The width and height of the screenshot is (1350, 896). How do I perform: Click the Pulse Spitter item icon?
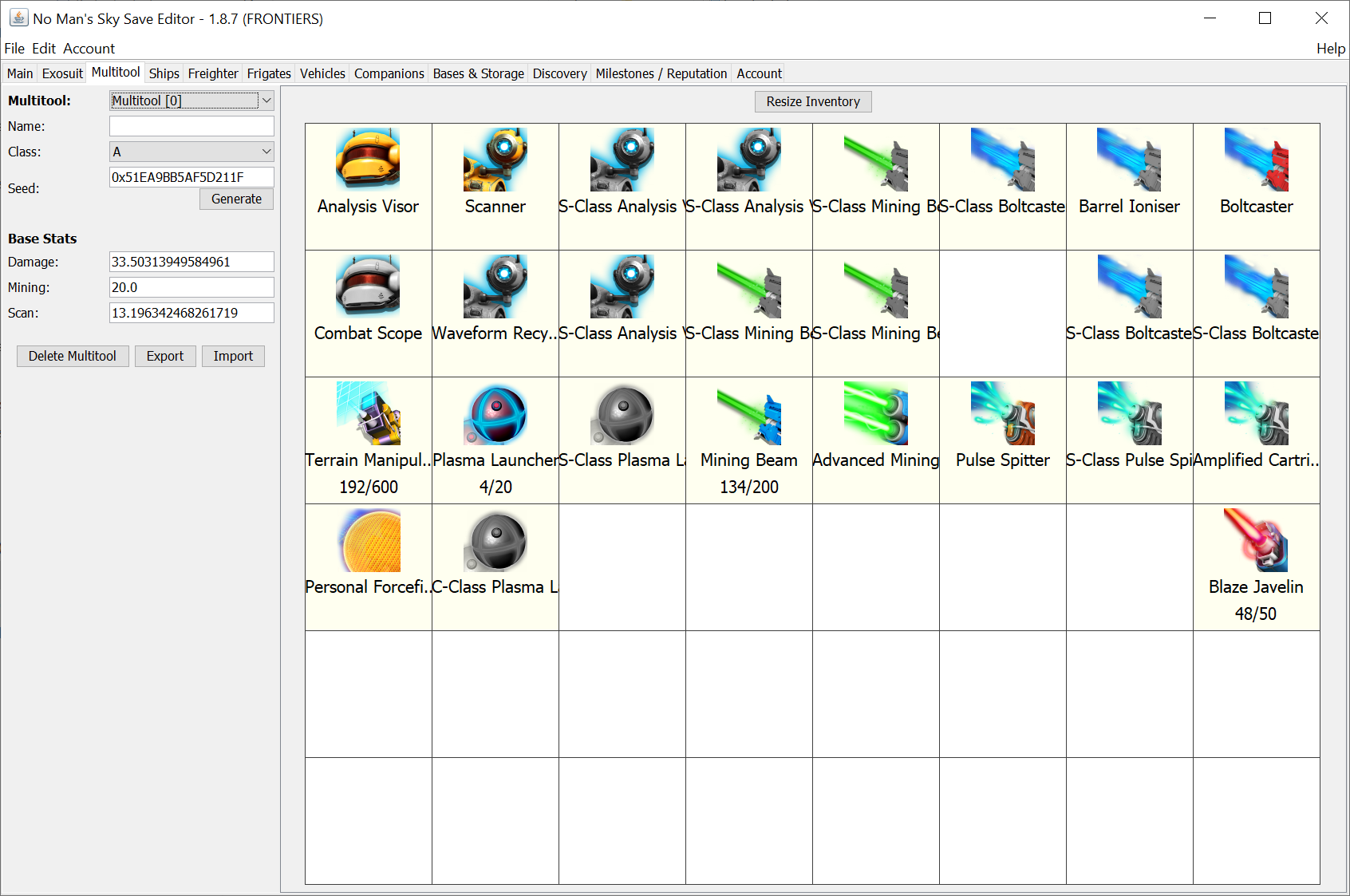1002,412
